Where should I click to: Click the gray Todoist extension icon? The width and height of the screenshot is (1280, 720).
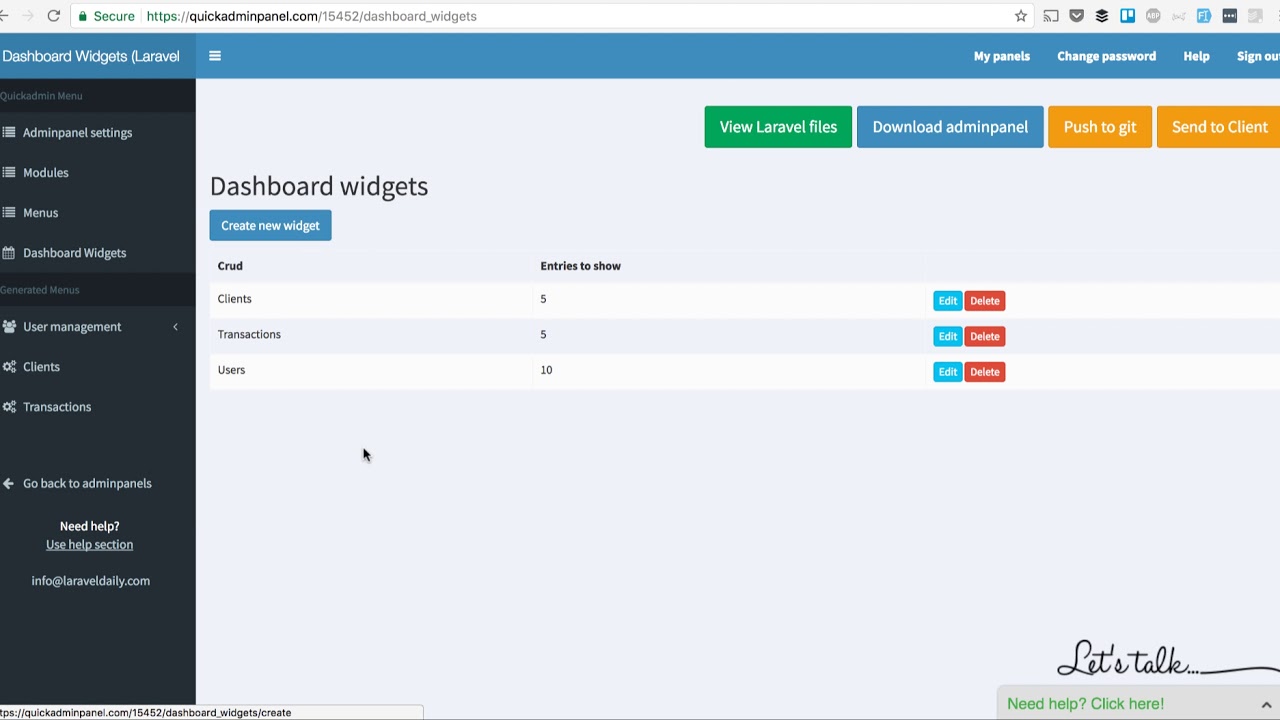coord(1255,16)
